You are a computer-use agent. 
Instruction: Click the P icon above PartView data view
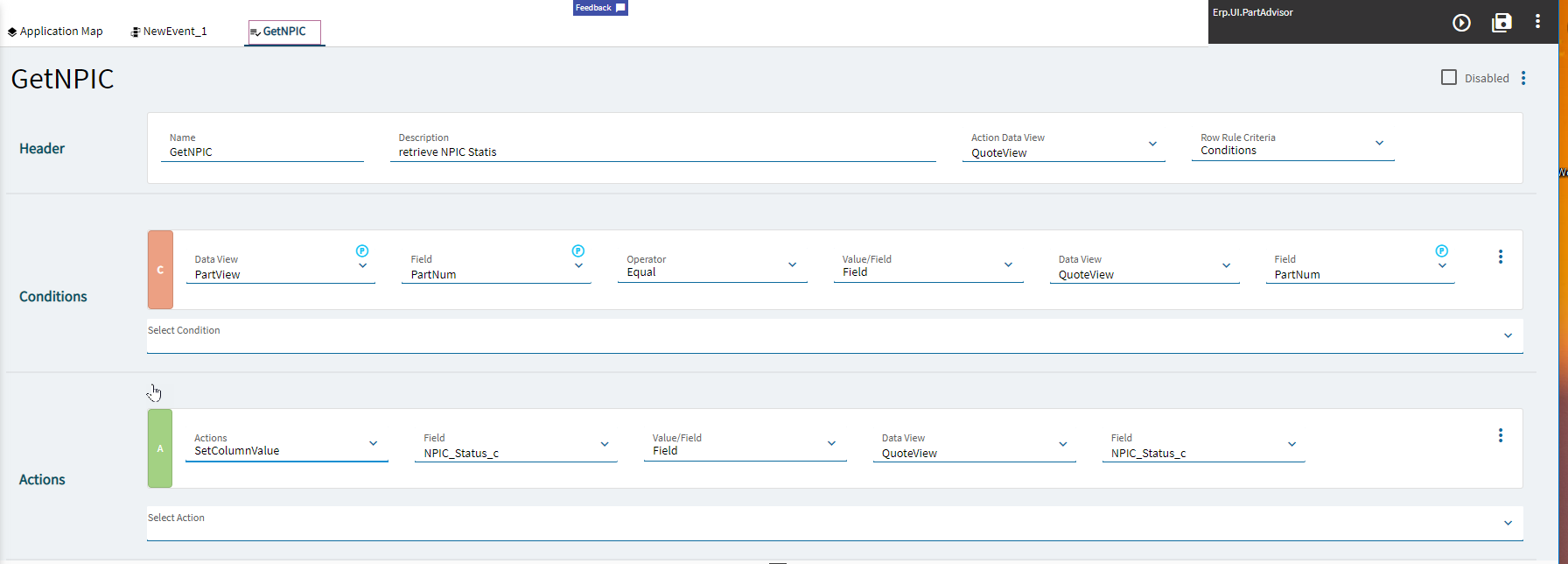(x=362, y=251)
